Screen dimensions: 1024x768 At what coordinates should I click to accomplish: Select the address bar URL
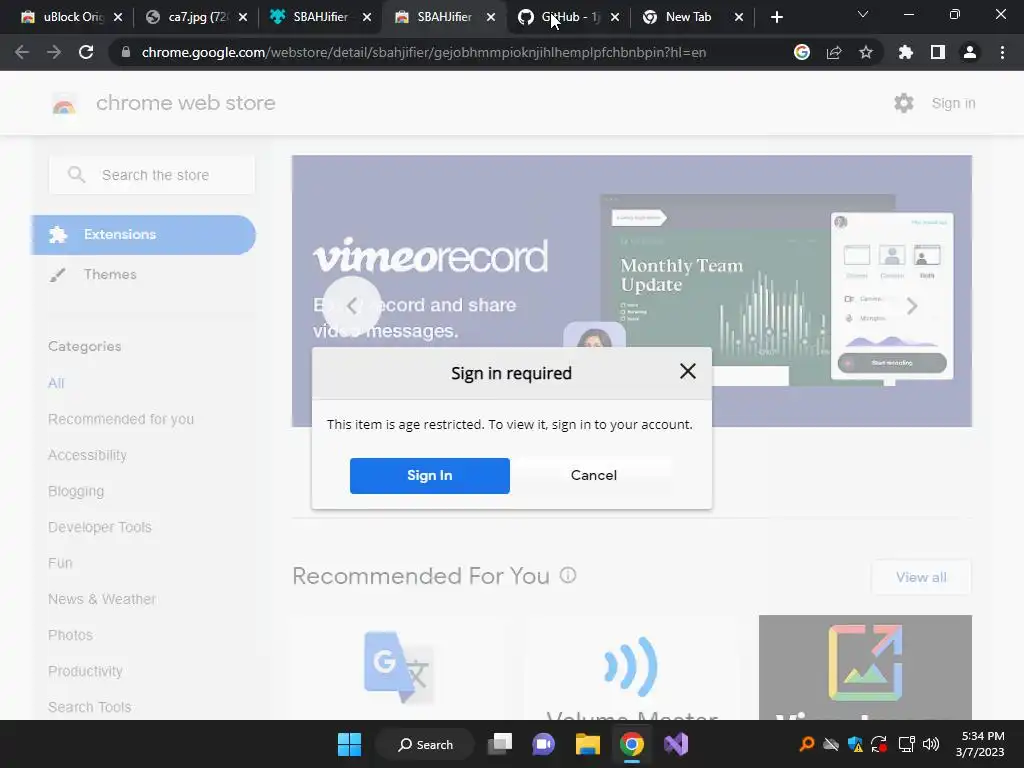[424, 52]
